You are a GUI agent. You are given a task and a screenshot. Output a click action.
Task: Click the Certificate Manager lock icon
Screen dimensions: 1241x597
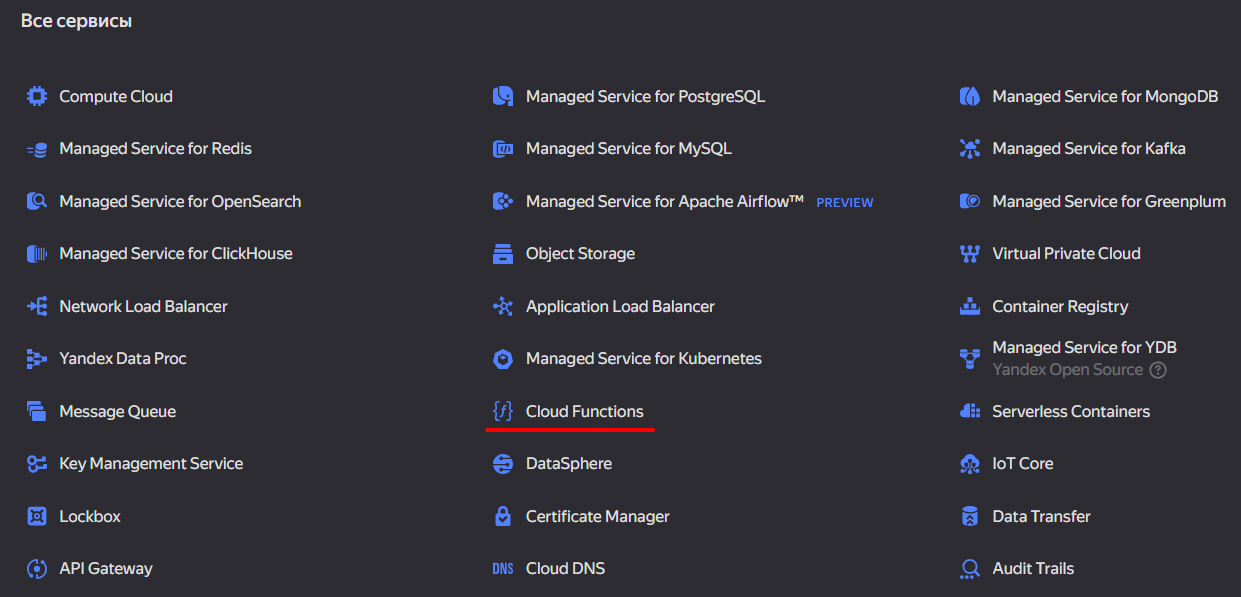(x=503, y=516)
